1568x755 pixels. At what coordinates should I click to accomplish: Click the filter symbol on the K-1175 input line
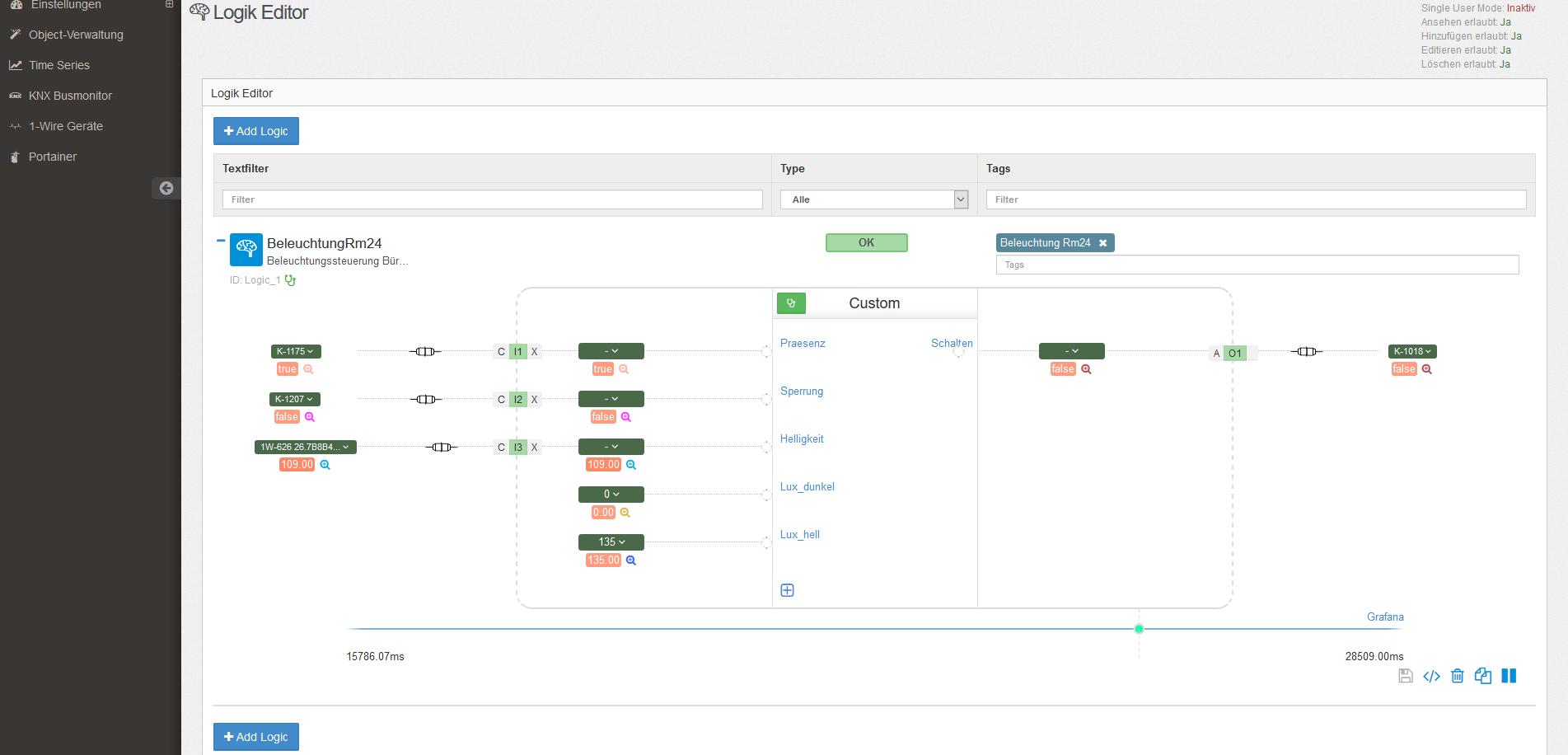click(x=425, y=352)
